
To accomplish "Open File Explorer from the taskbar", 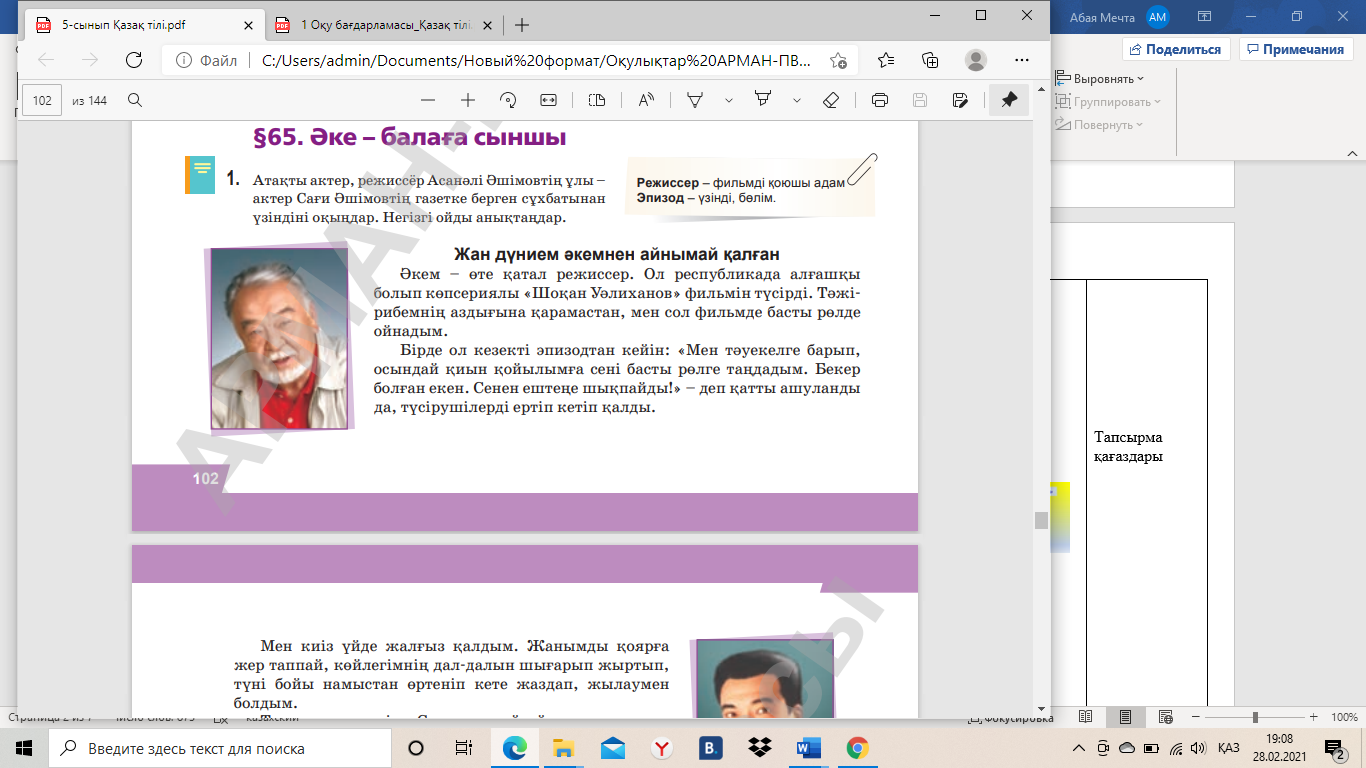I will coord(564,748).
